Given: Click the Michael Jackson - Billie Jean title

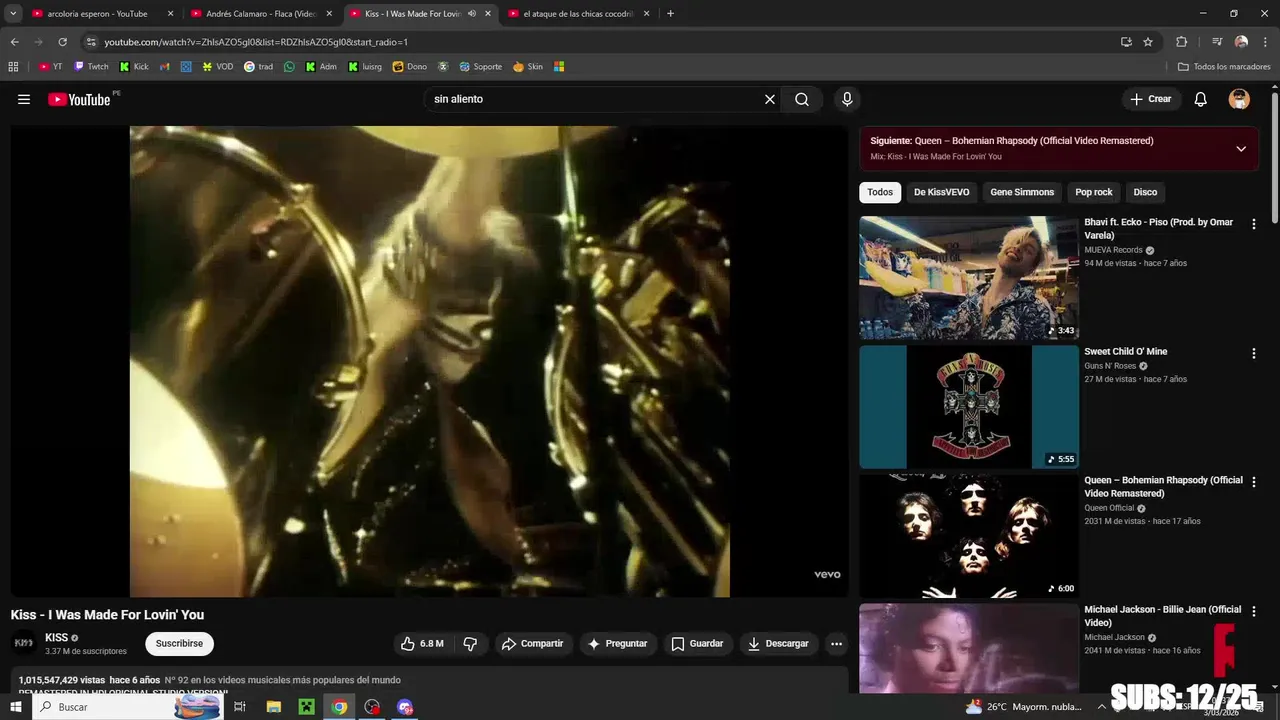Looking at the screenshot, I should [1162, 616].
